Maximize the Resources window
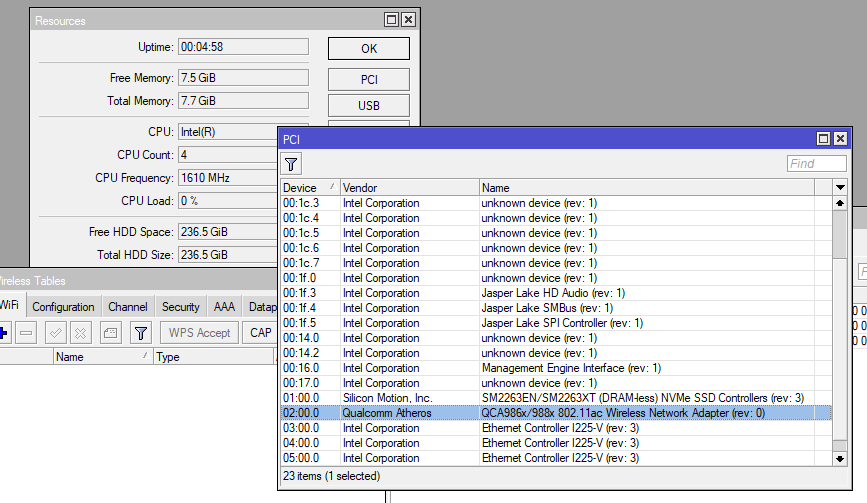Image resolution: width=867 pixels, height=503 pixels. click(x=391, y=20)
